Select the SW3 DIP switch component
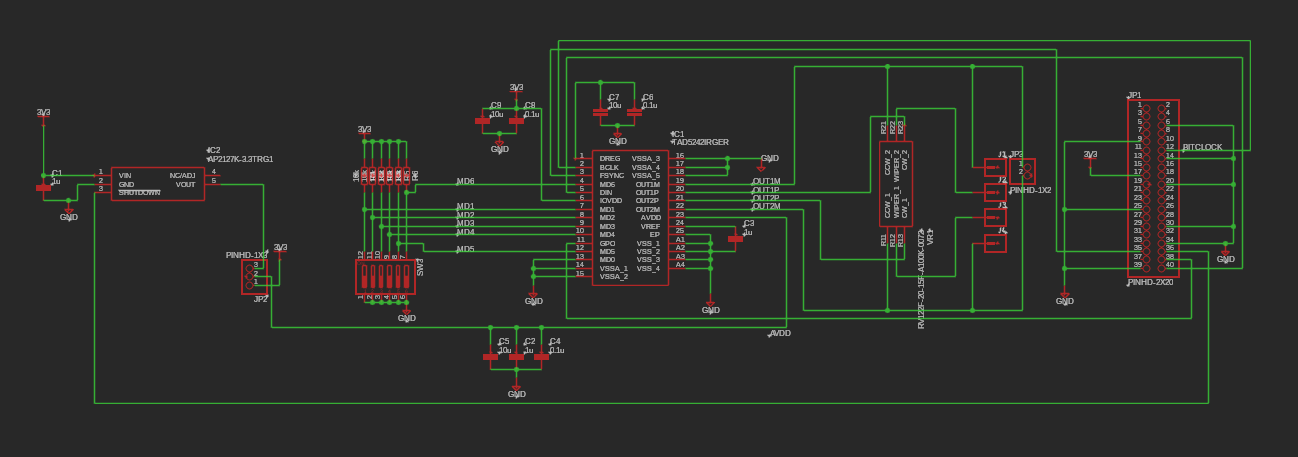The width and height of the screenshot is (1298, 457). 385,277
